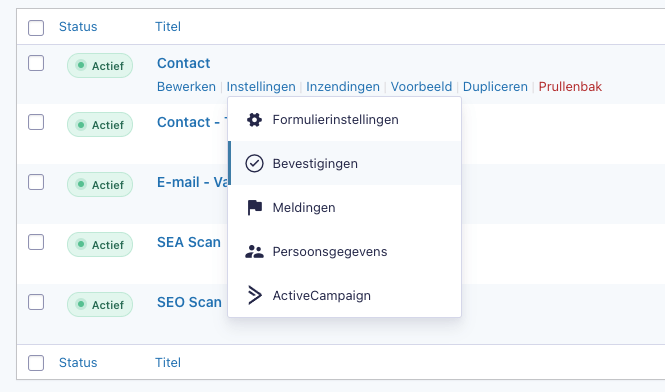
Task: Click the checkmark circle Bevestigingen icon
Action: pos(254,163)
